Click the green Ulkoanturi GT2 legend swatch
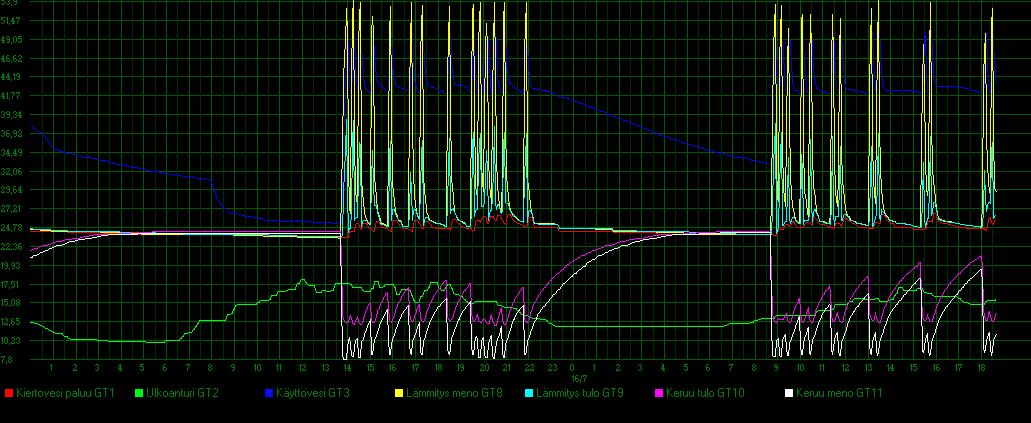This screenshot has width=1031, height=423. pos(139,393)
